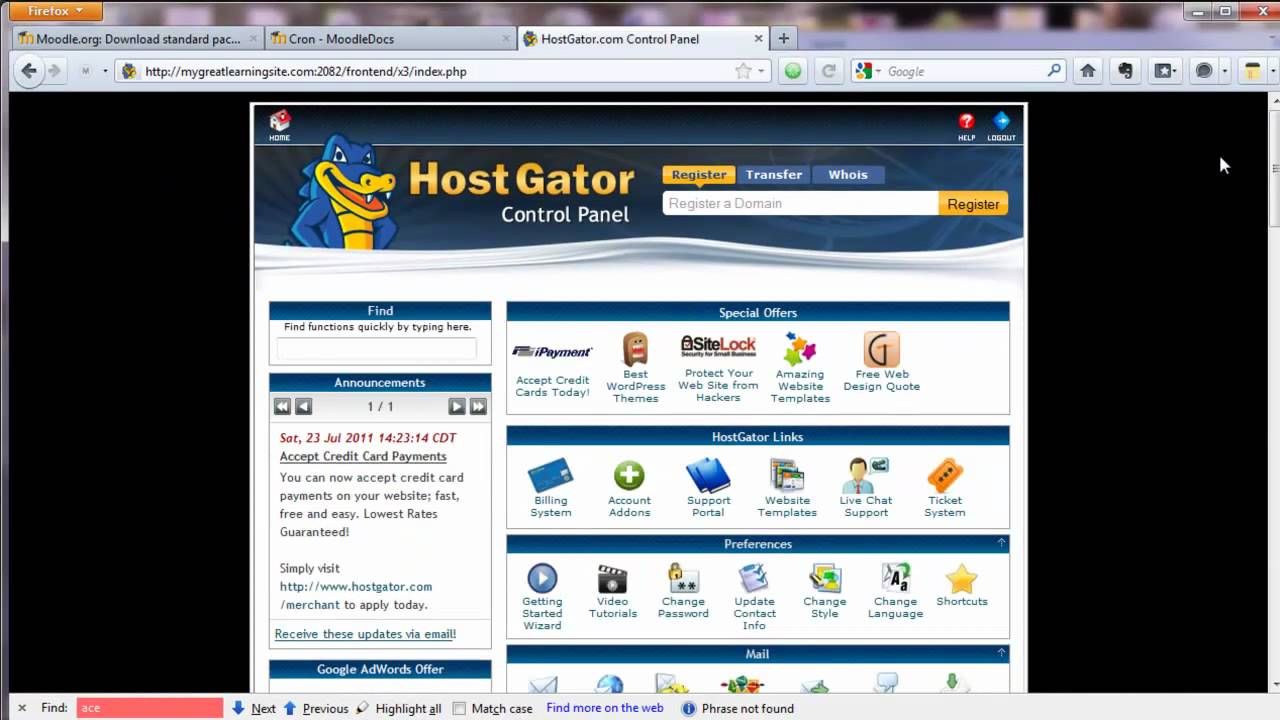Find Next match in find bar
Image resolution: width=1280 pixels, height=720 pixels.
click(254, 708)
